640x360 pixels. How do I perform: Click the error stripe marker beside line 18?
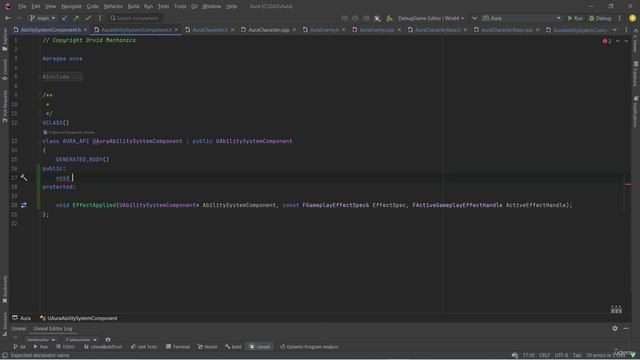pyautogui.click(x=628, y=184)
